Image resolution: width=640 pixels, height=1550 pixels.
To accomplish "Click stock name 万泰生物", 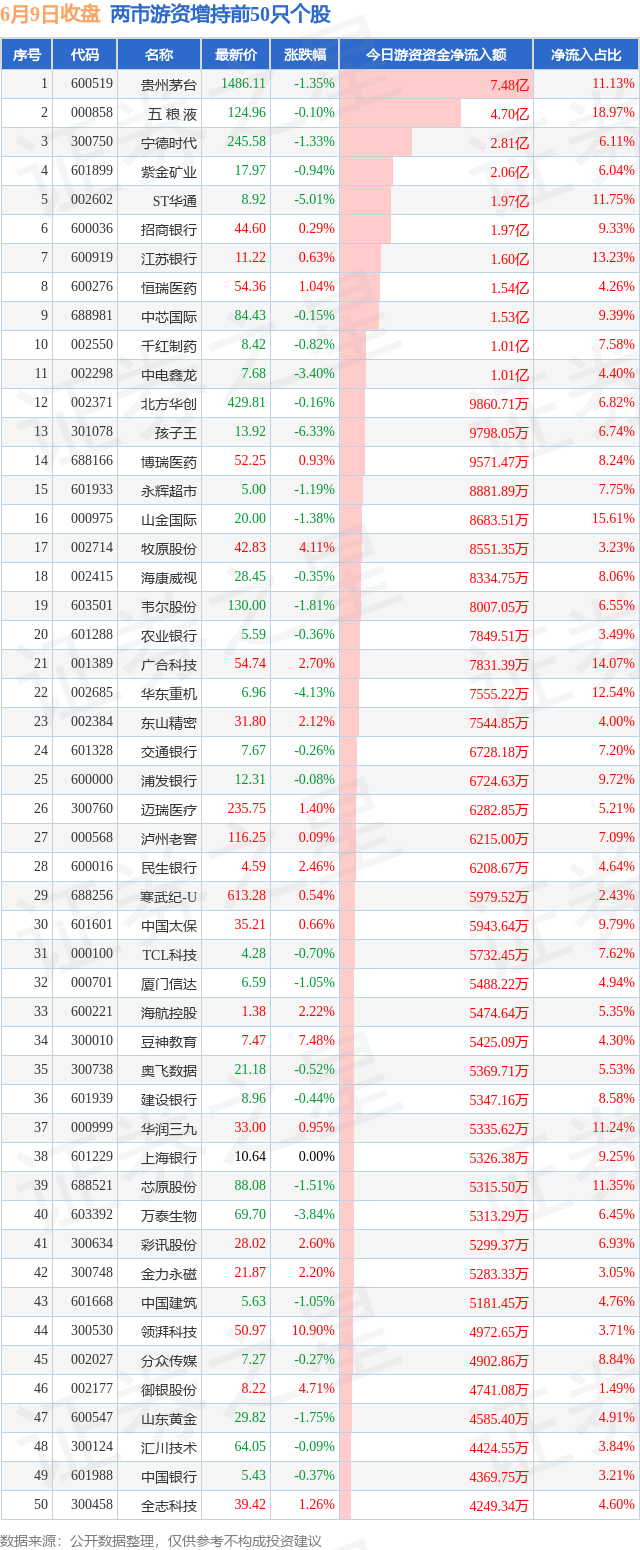I will coord(169,1216).
